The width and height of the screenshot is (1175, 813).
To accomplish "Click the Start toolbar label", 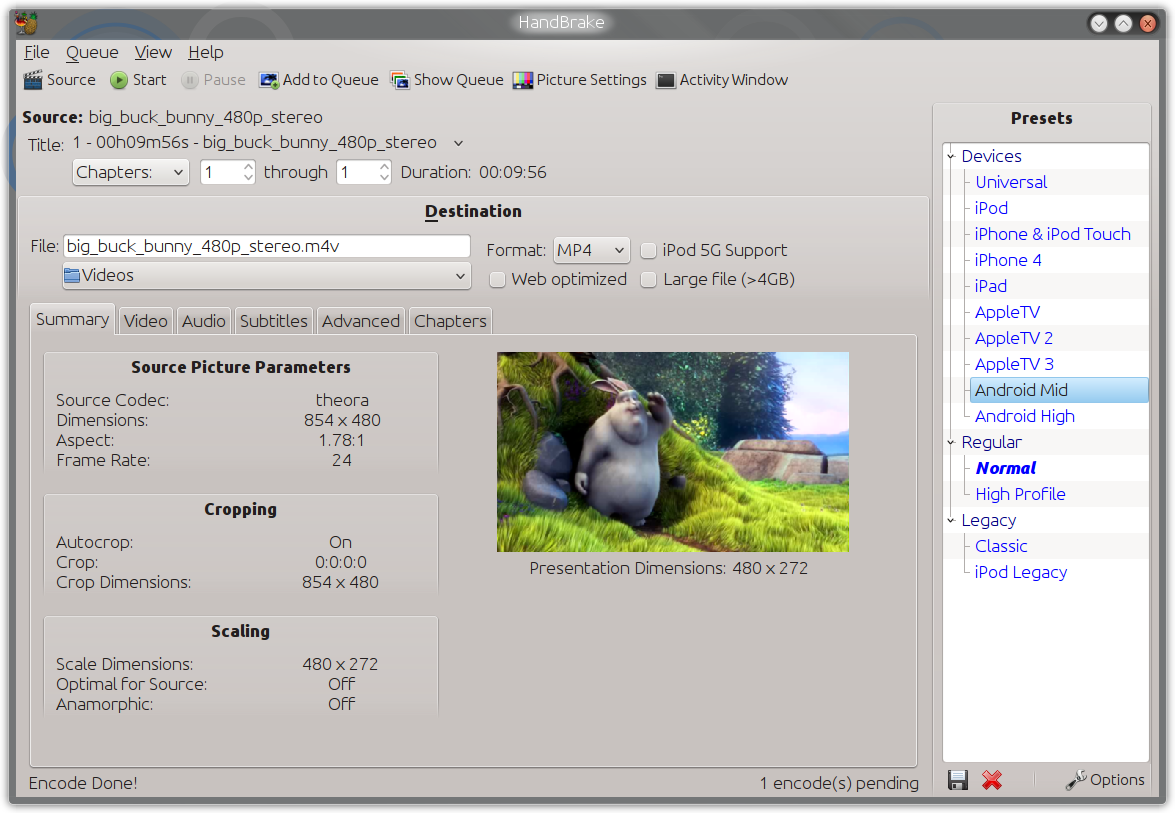I will [150, 80].
